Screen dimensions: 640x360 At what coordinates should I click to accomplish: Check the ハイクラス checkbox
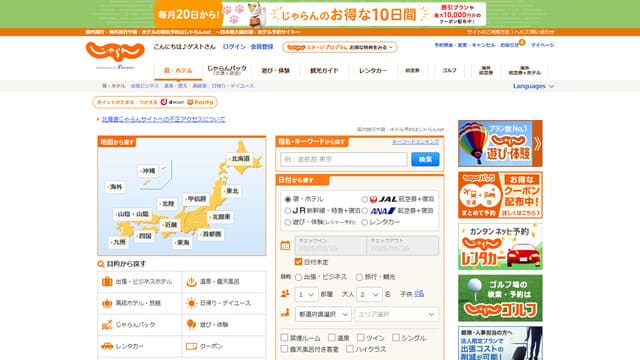point(350,349)
